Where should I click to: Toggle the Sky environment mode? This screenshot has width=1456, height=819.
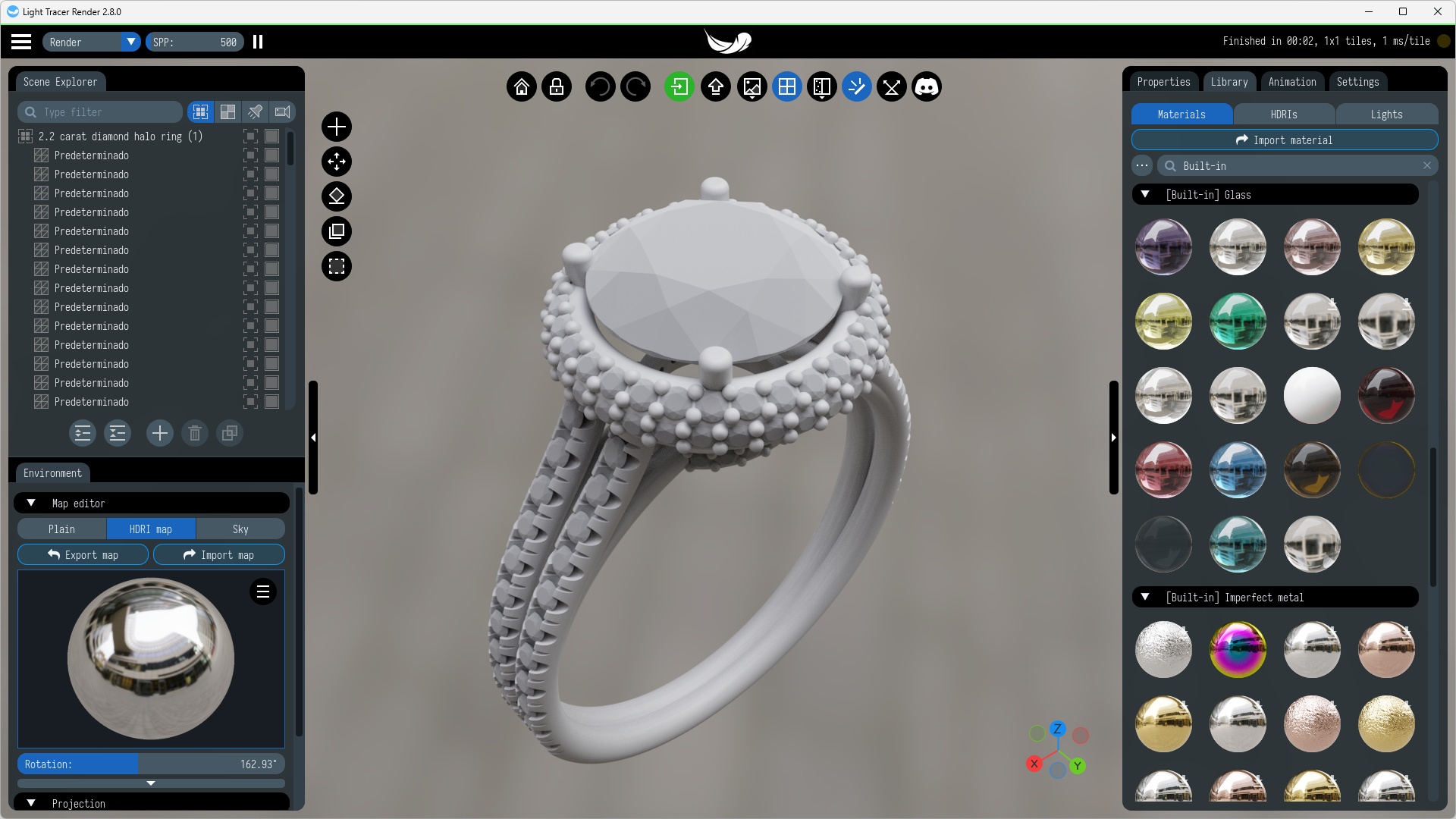(x=240, y=529)
